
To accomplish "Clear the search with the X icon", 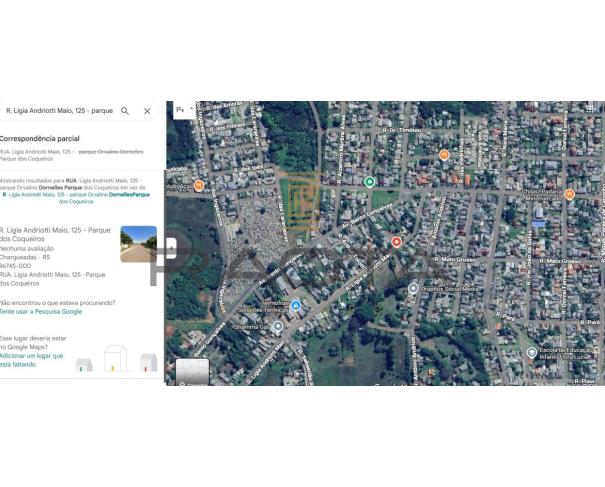I will point(147,111).
